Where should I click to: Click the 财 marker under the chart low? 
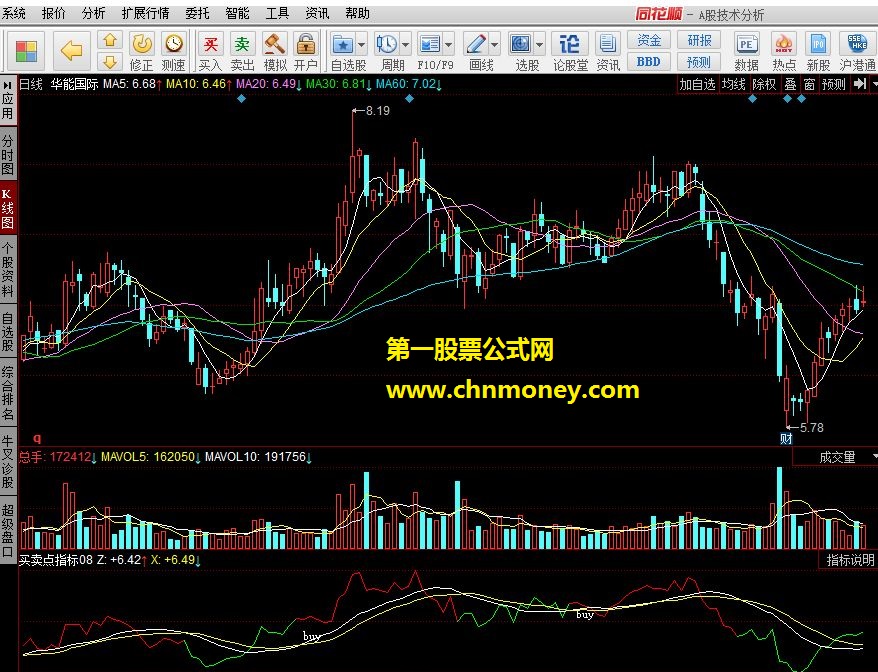click(x=786, y=439)
